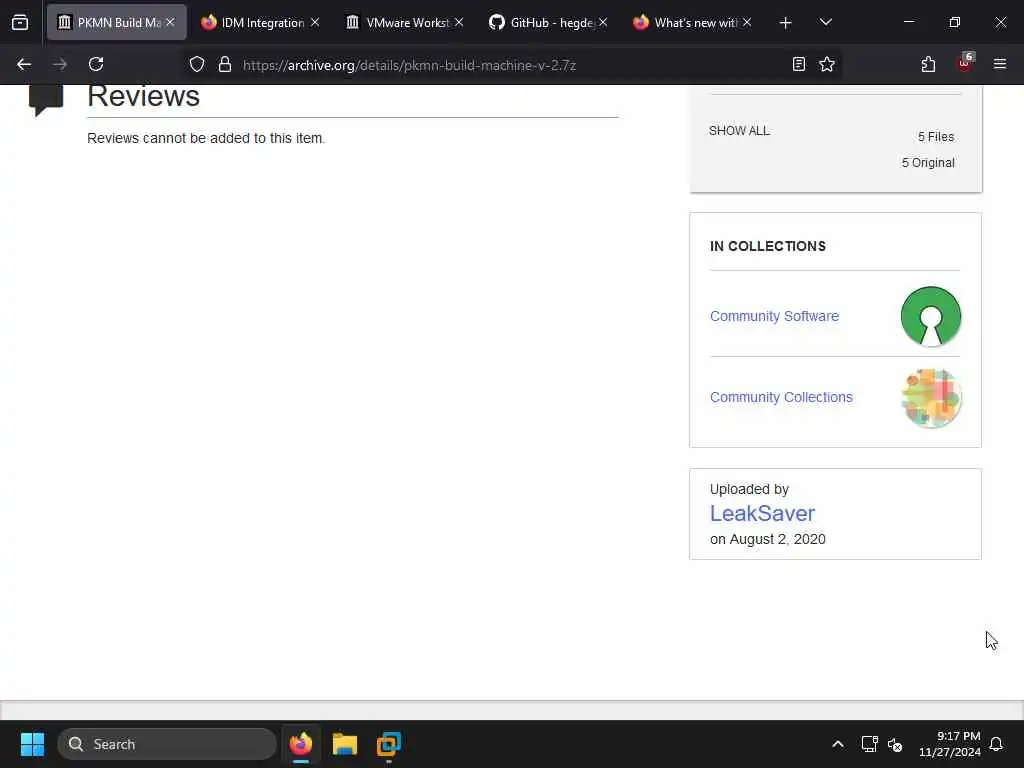
Task: Open the 5 Original link
Action: (x=928, y=163)
